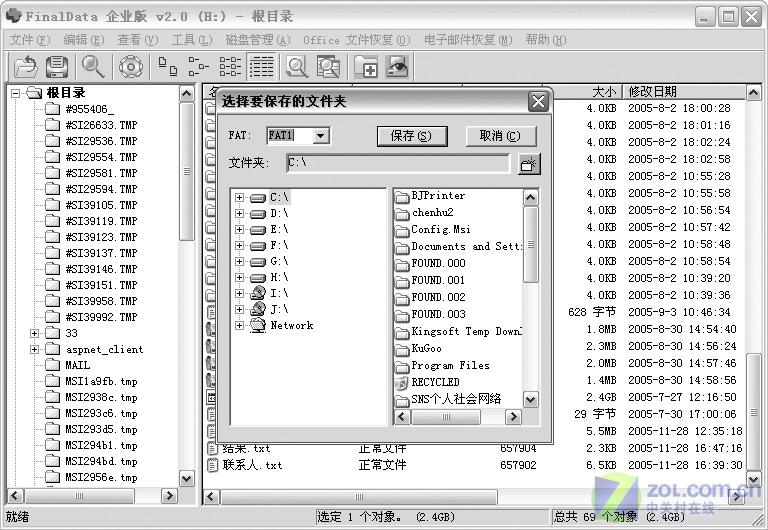The width and height of the screenshot is (768, 530).
Task: Click the image preview toolbar icon
Action: coord(328,67)
